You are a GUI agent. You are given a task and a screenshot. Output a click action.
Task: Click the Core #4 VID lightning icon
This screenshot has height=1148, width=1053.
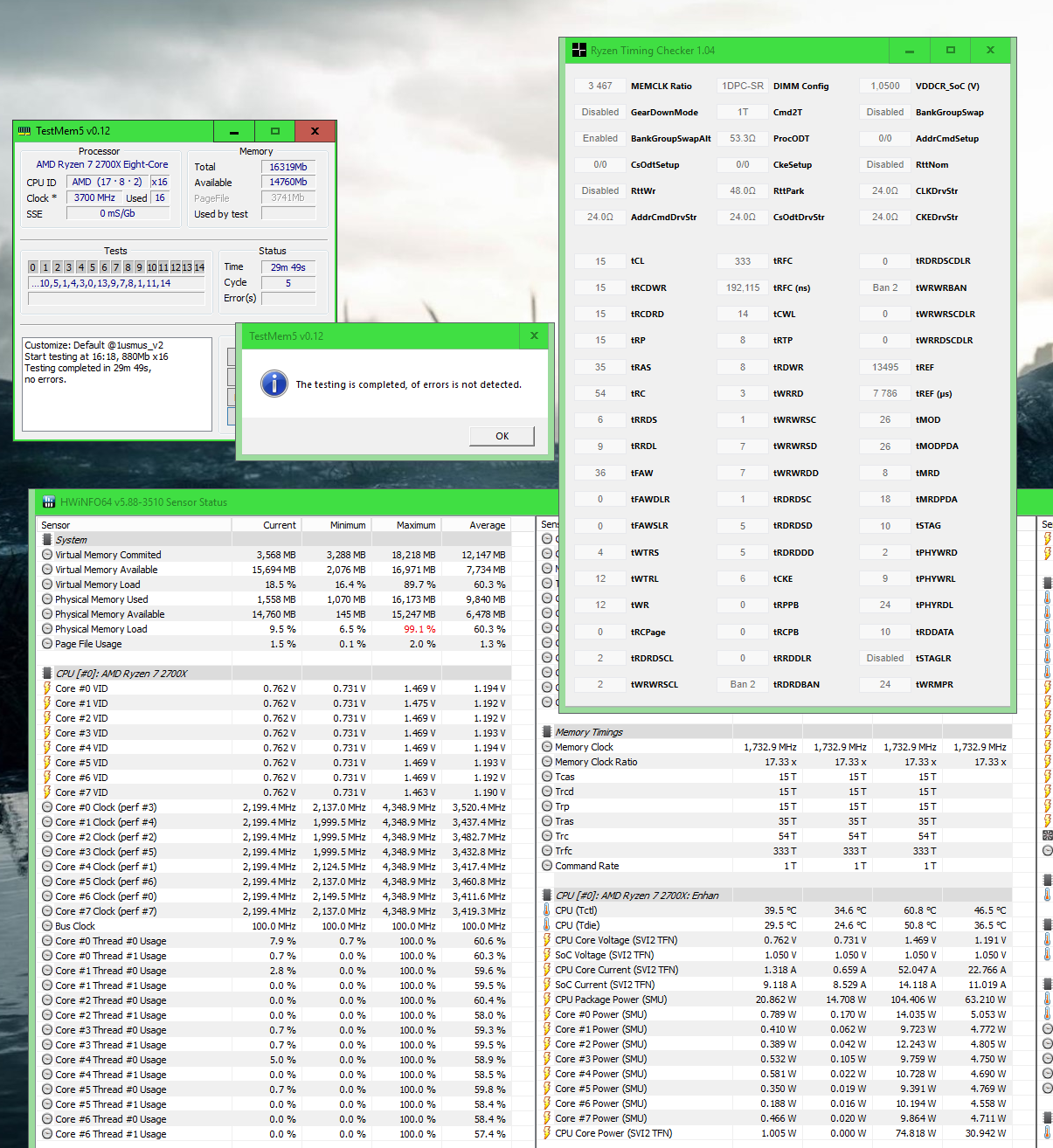47,748
